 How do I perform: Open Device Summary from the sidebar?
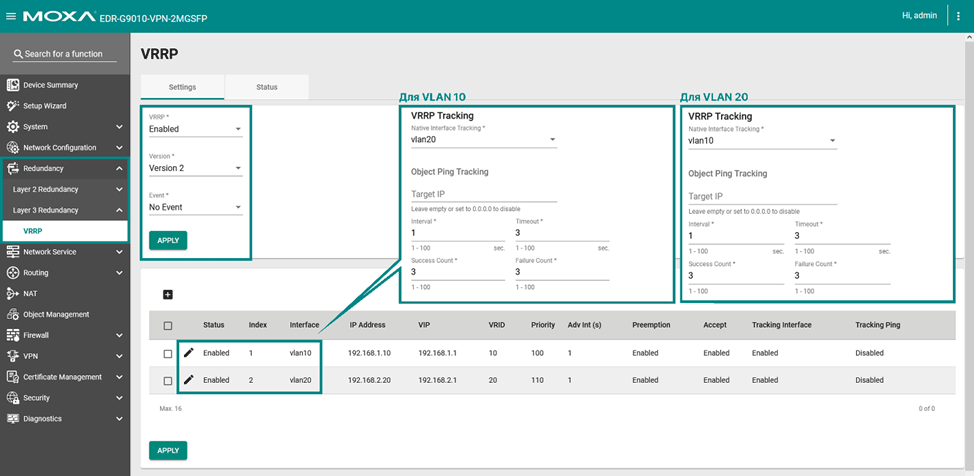50,85
